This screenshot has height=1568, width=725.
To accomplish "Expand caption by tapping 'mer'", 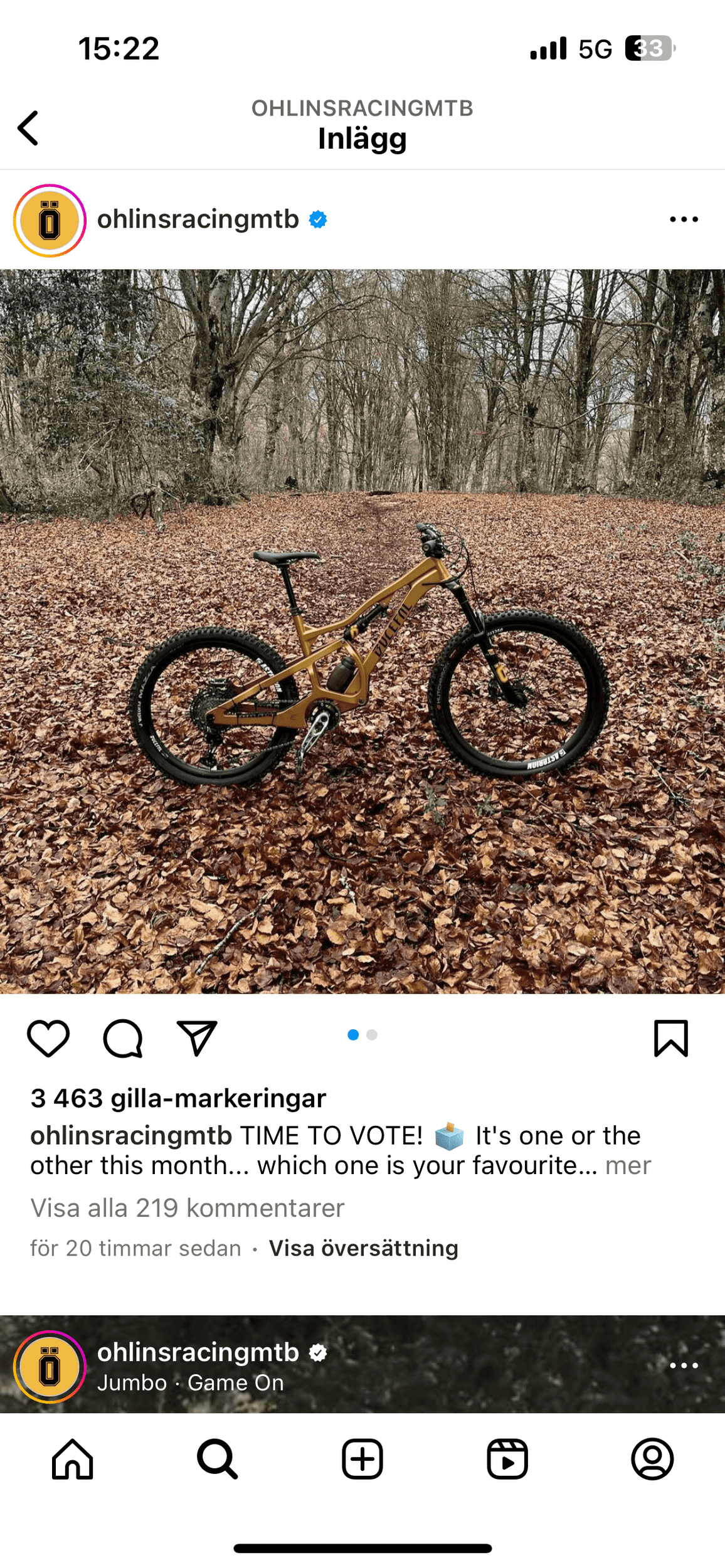I will tap(628, 1165).
